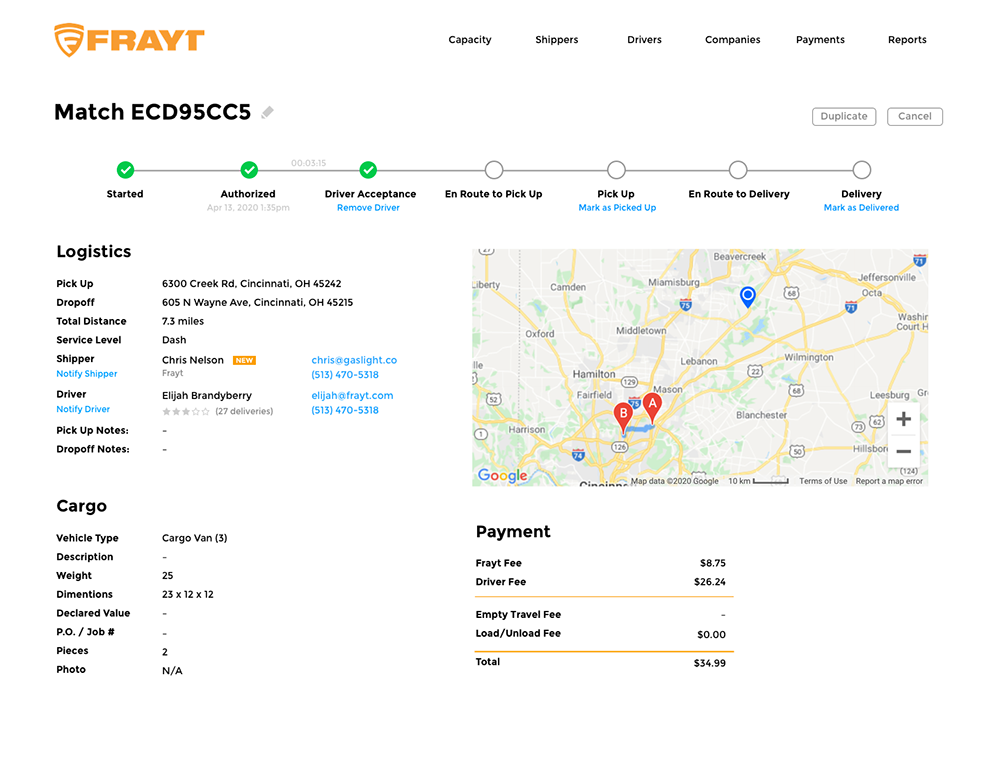The height and width of the screenshot is (759, 1000).
Task: Click the Delivery step circle
Action: [x=862, y=170]
